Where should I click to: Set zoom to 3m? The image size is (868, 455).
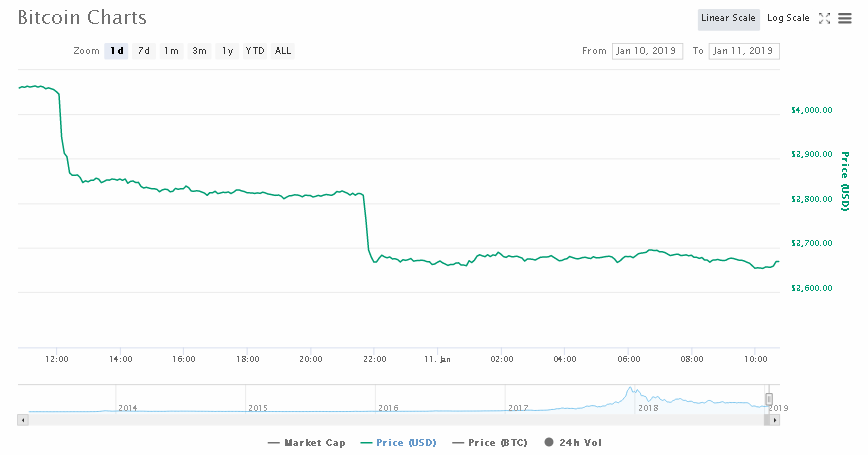tap(199, 51)
